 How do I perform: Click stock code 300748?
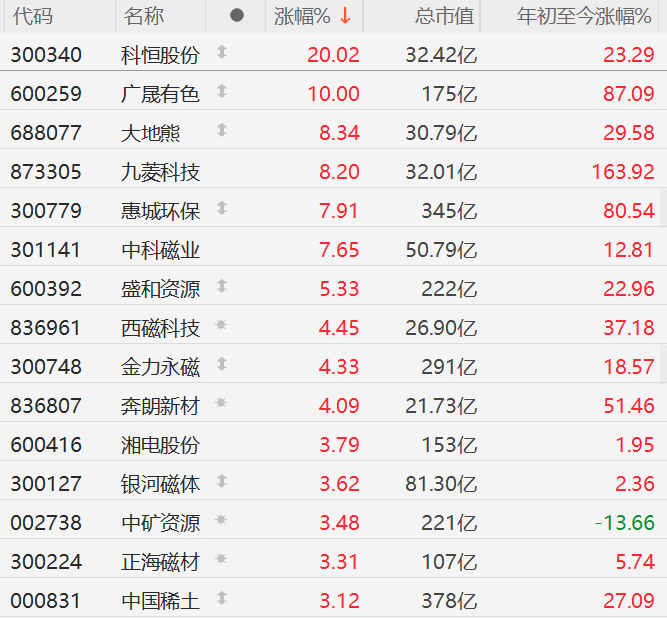coord(46,367)
